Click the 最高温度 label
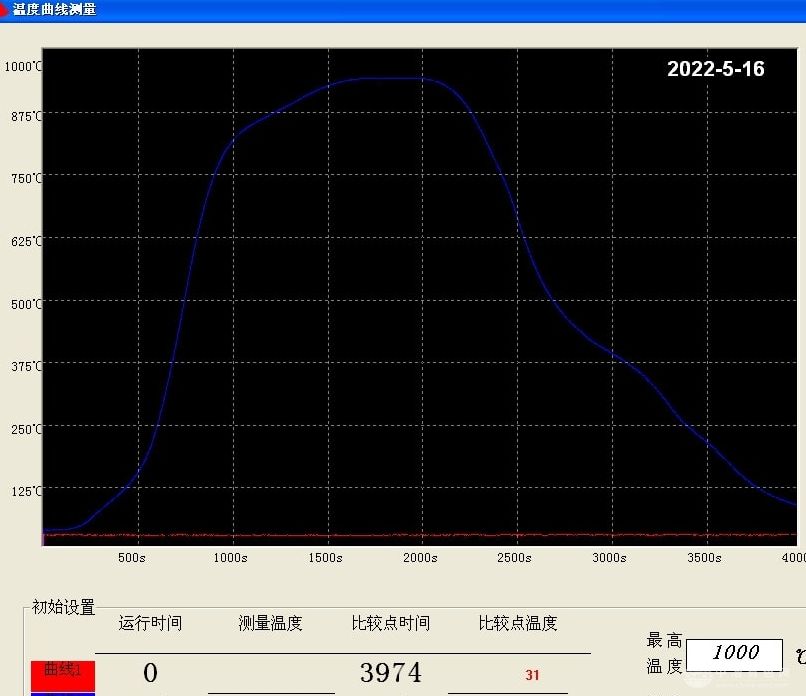Image resolution: width=806 pixels, height=696 pixels. [664, 653]
